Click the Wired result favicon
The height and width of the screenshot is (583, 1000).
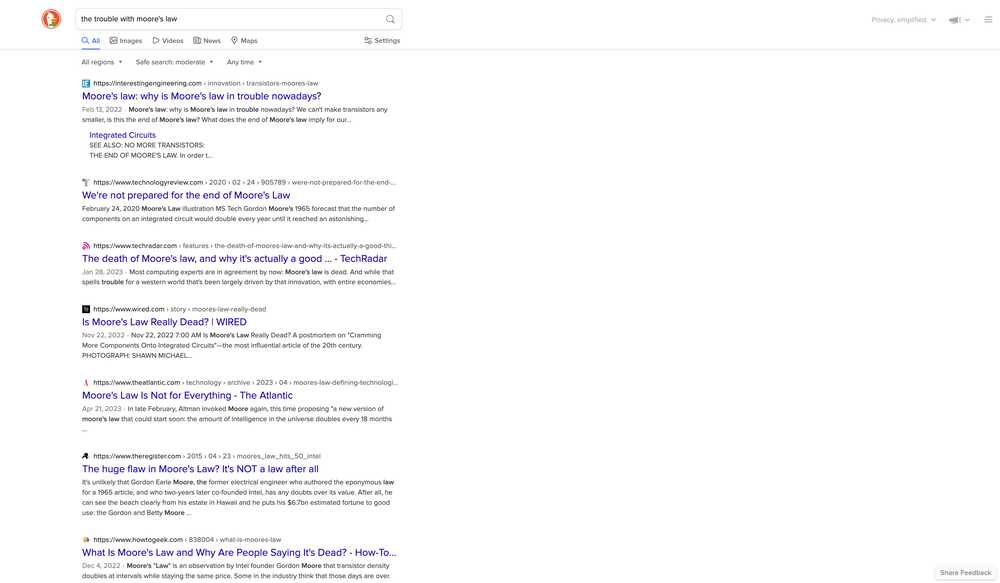coord(86,309)
